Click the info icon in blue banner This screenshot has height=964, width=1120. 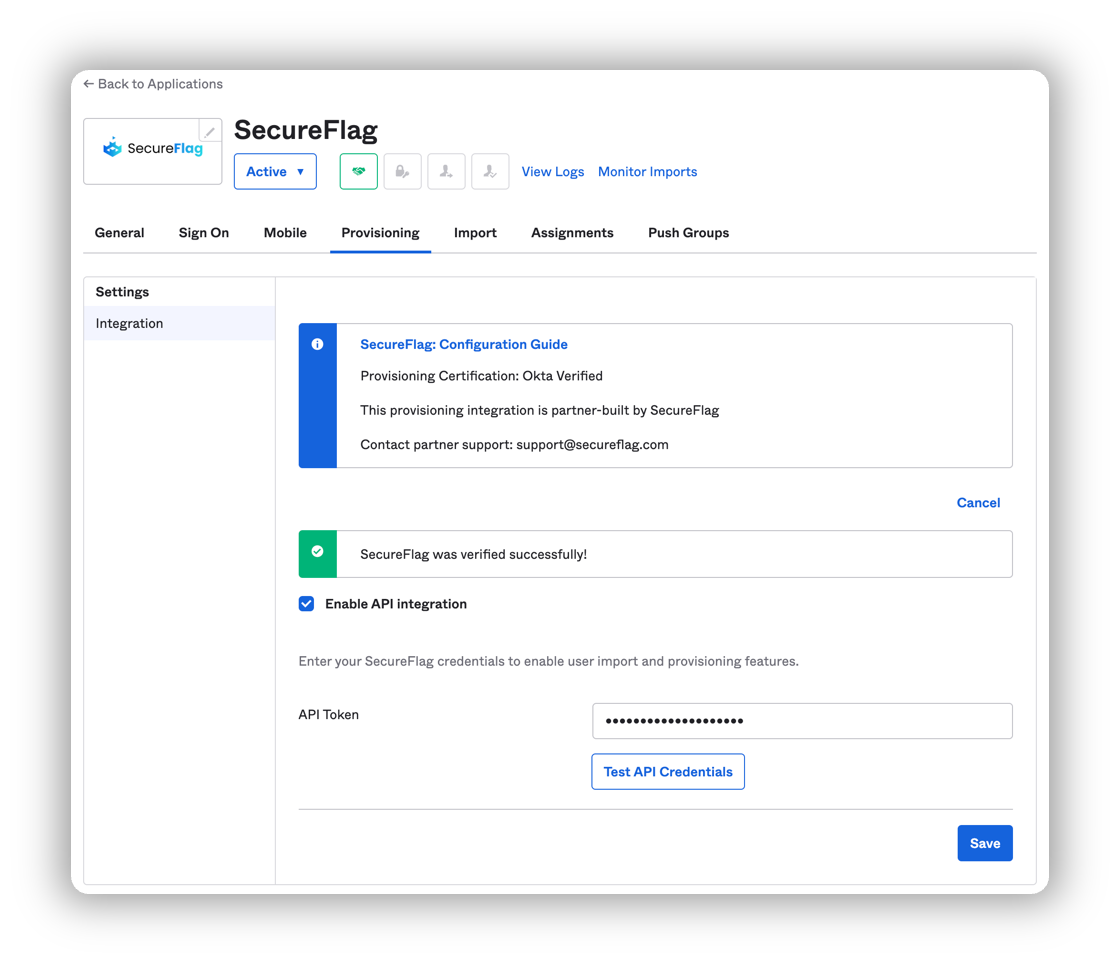[317, 344]
